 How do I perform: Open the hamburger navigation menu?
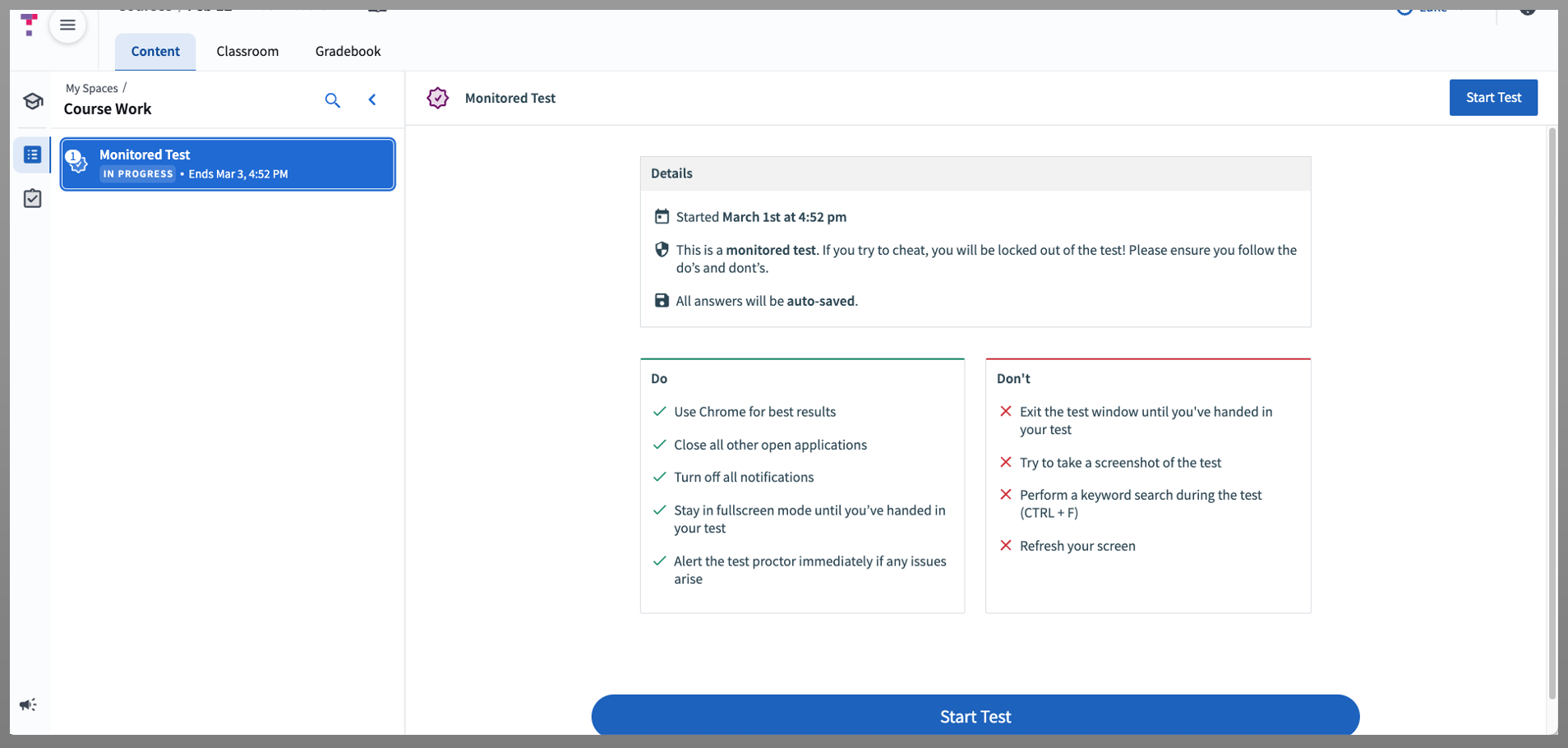(x=67, y=25)
